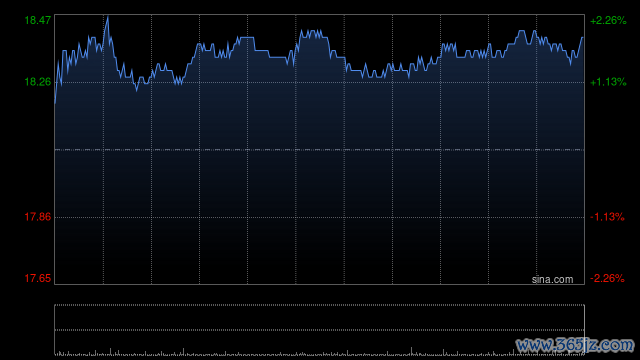The height and width of the screenshot is (360, 640).
Task: Click the dashed previous-close baseline in chart middle
Action: click(320, 150)
